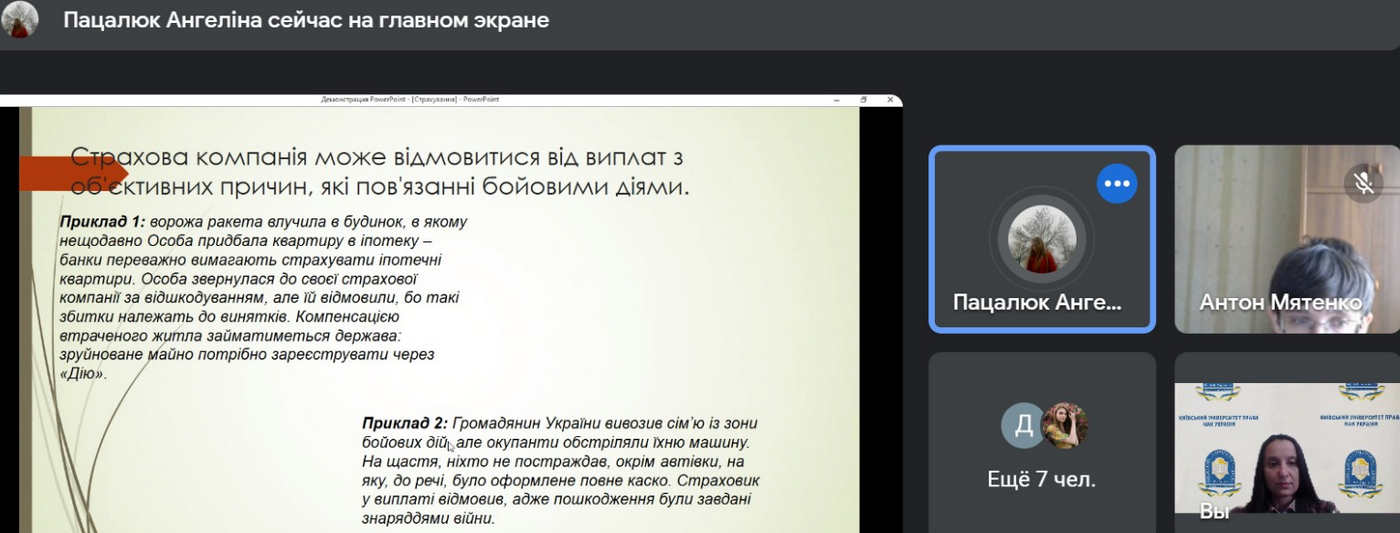Minimize the PowerPoint demonstration window
Viewport: 1400px width, 533px height.
836,100
